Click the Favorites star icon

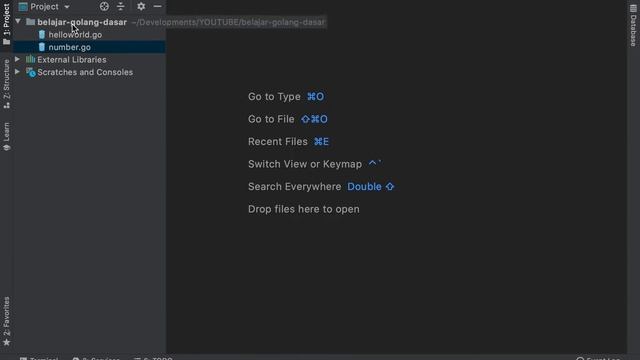click(x=6, y=342)
